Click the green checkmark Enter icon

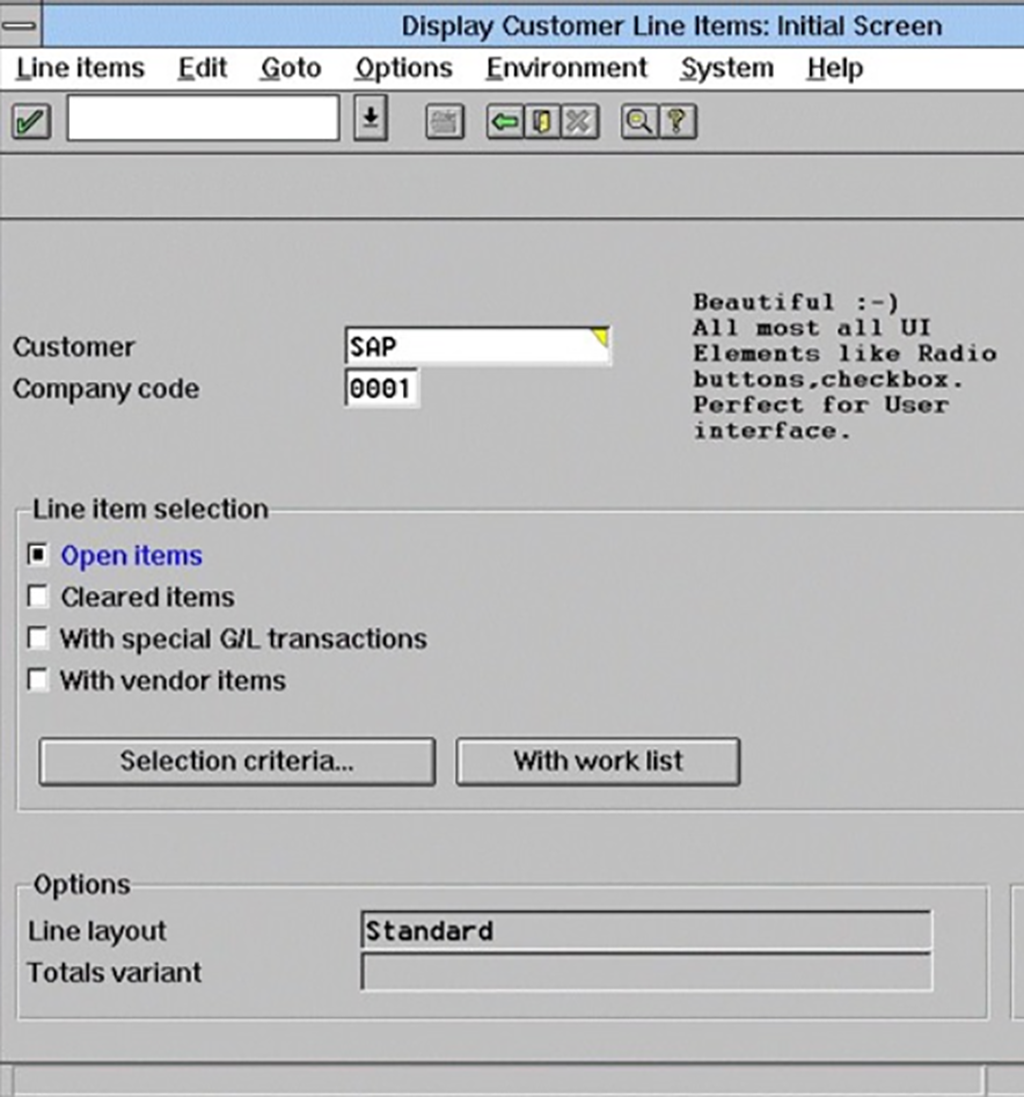(31, 122)
